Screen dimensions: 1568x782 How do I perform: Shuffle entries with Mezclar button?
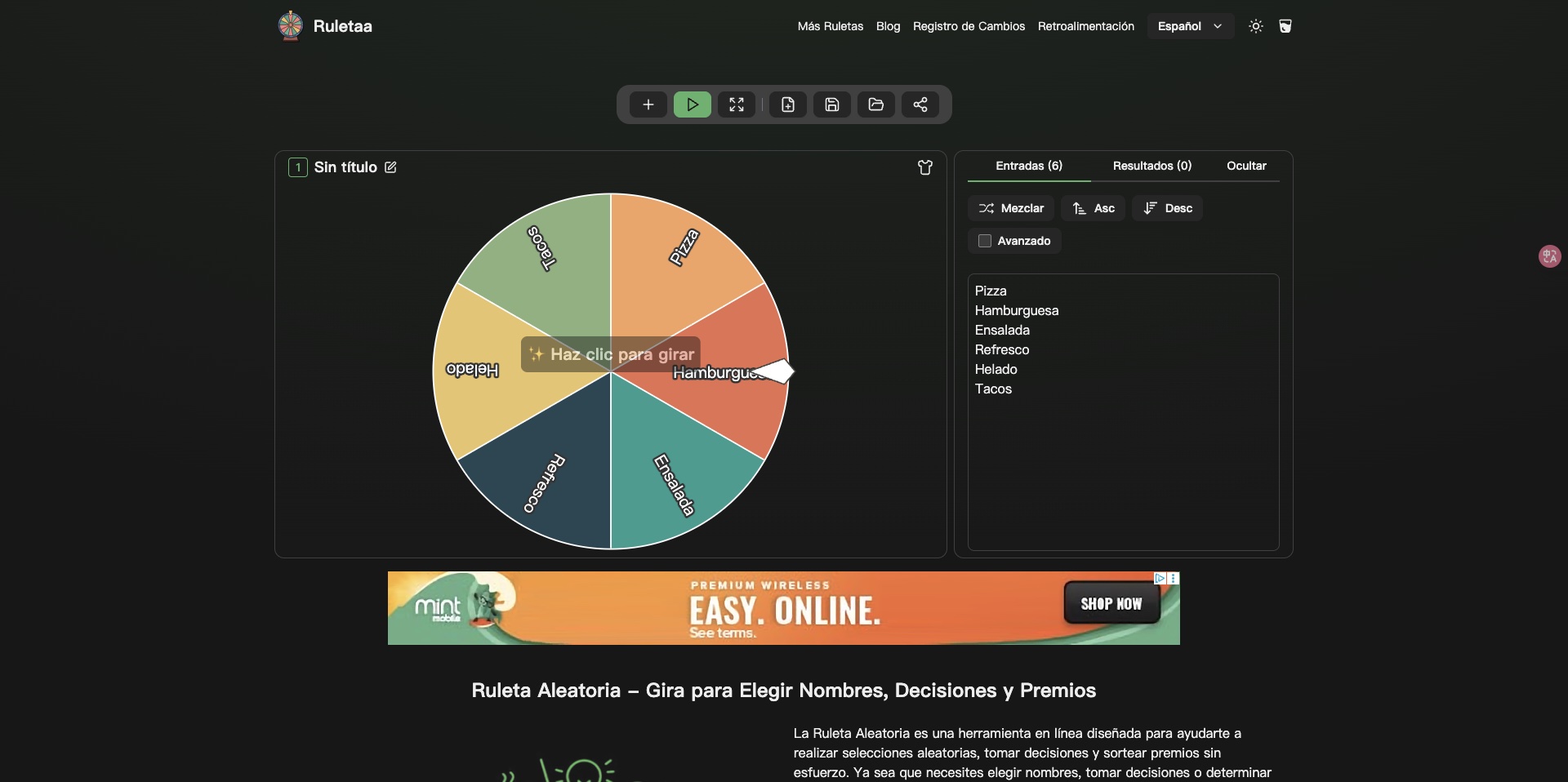[x=1011, y=208]
